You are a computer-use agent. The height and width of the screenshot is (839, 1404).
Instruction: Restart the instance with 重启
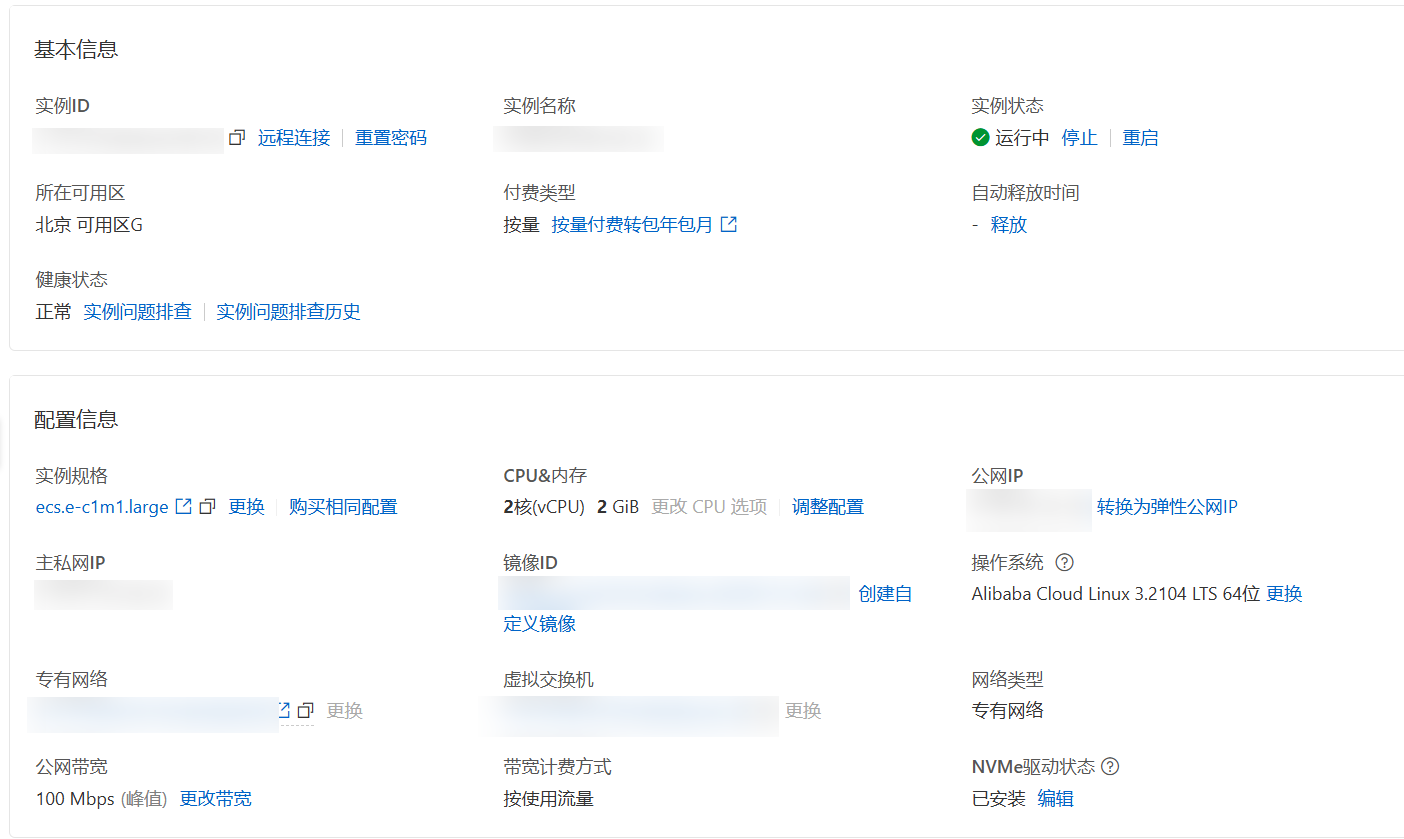1140,138
